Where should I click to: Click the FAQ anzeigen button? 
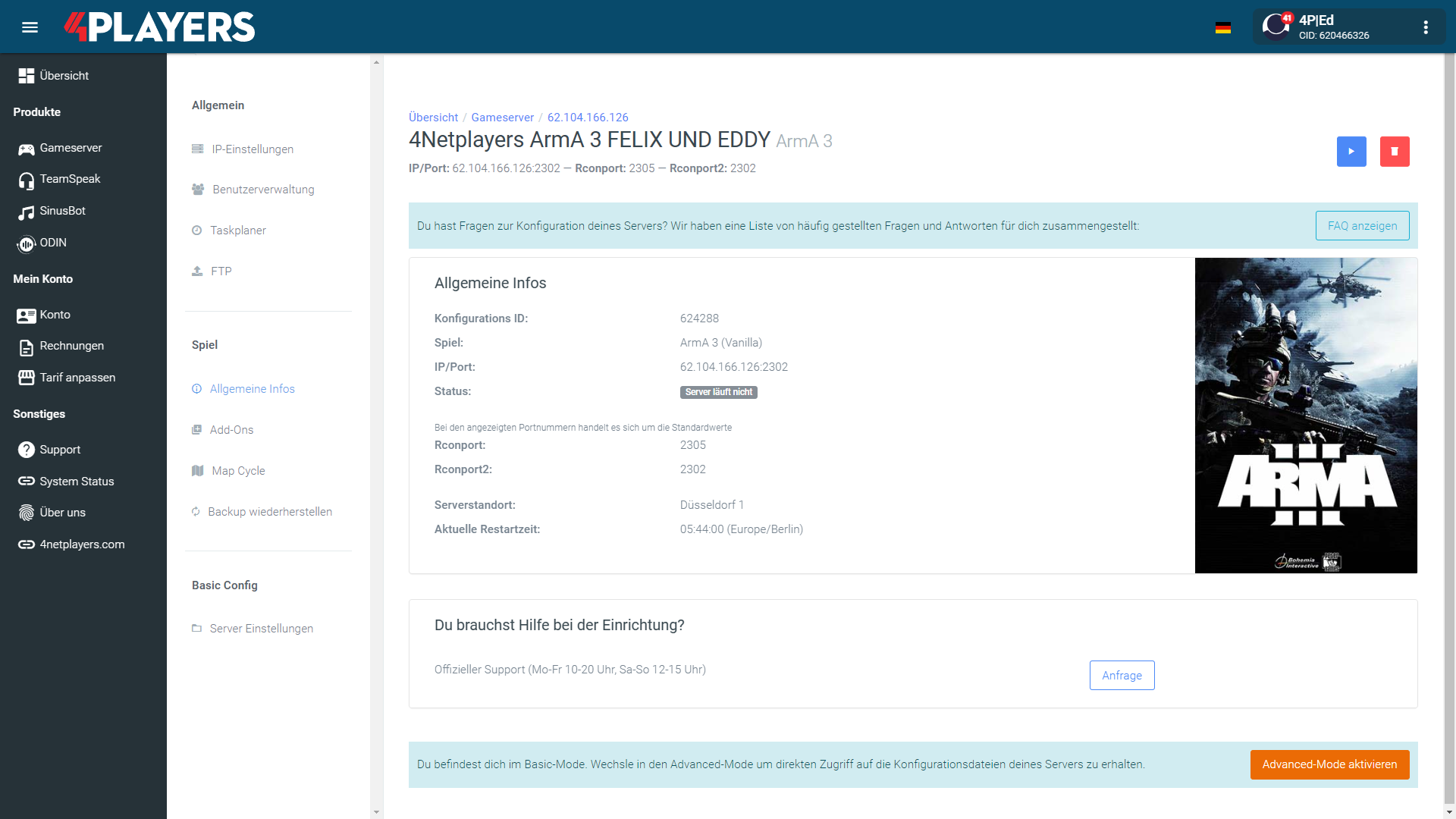click(x=1362, y=226)
